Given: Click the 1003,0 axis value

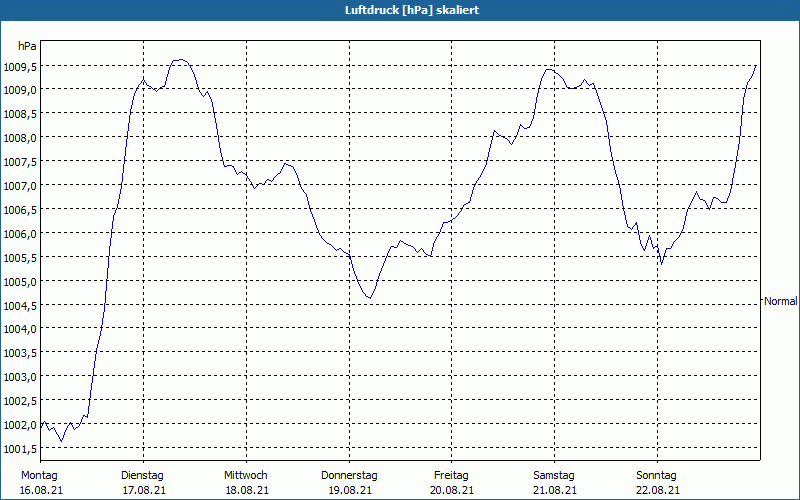Looking at the screenshot, I should coord(20,377).
